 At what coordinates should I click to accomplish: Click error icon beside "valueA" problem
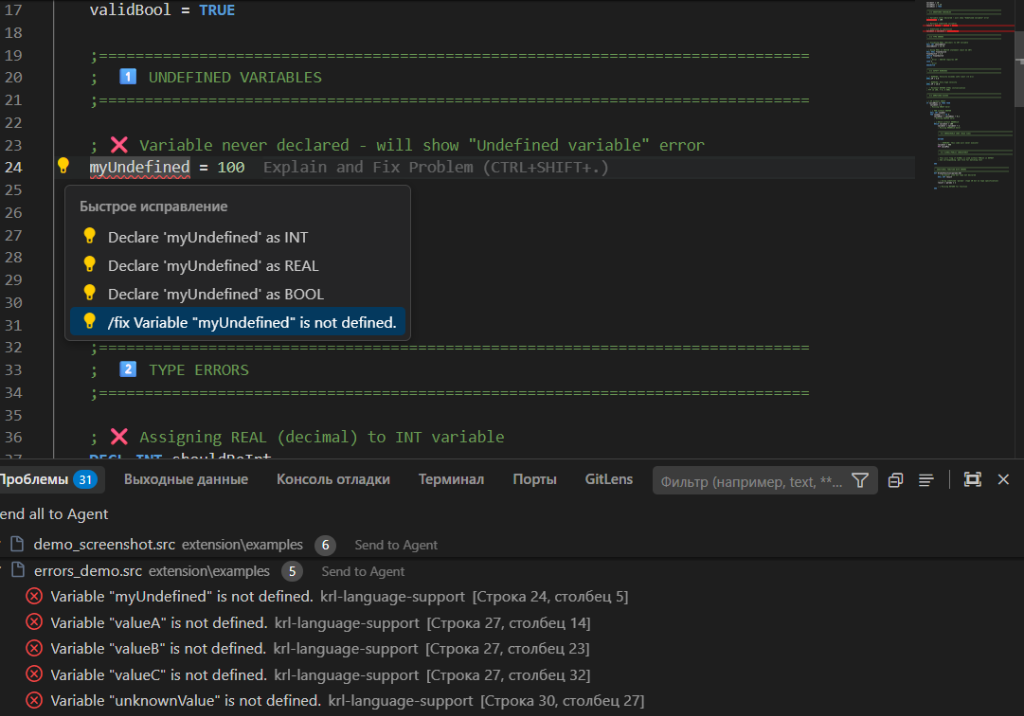[x=34, y=622]
